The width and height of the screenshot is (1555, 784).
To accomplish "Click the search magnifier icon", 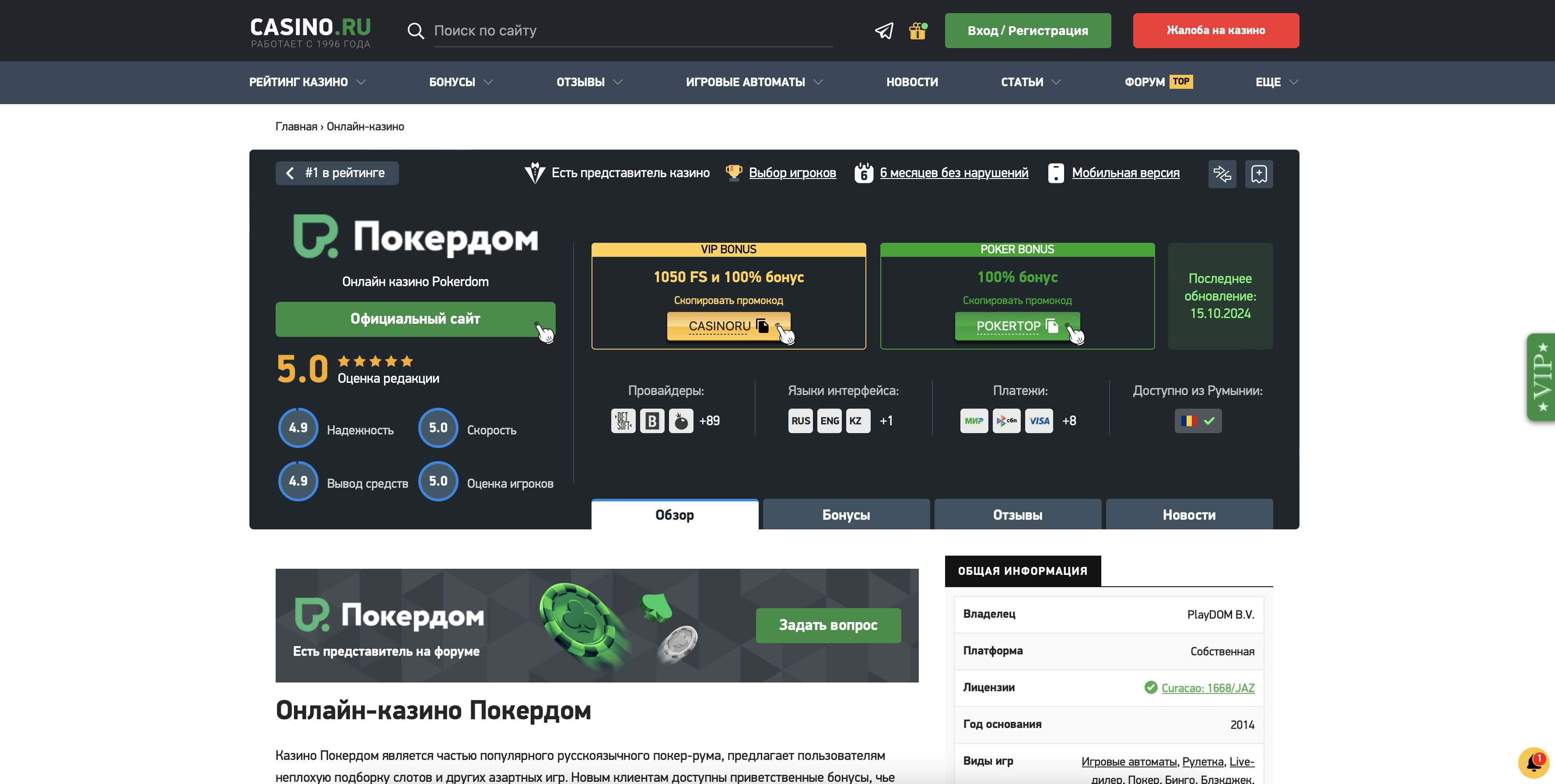I will pyautogui.click(x=415, y=31).
